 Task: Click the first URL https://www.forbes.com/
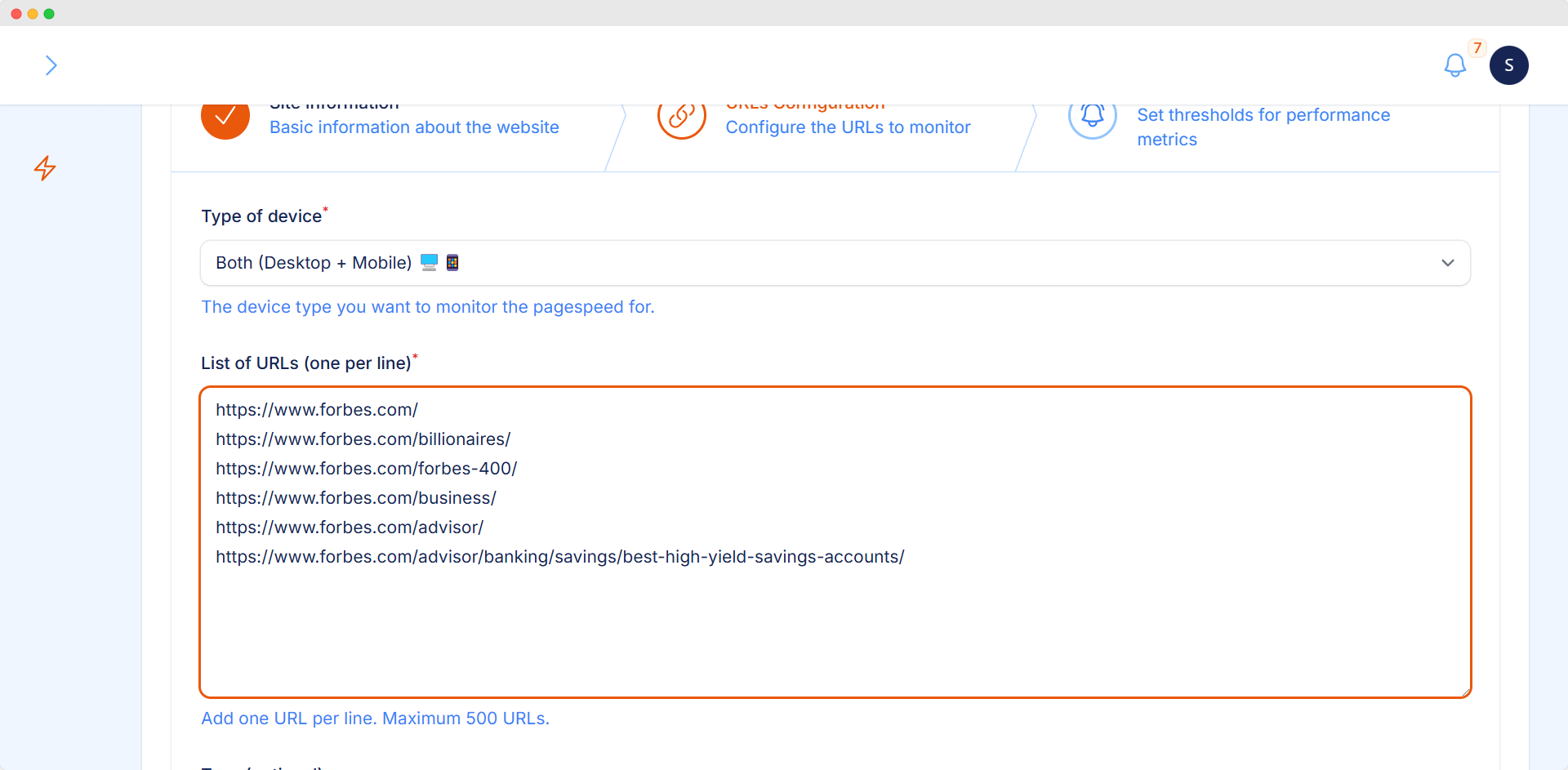[316, 410]
